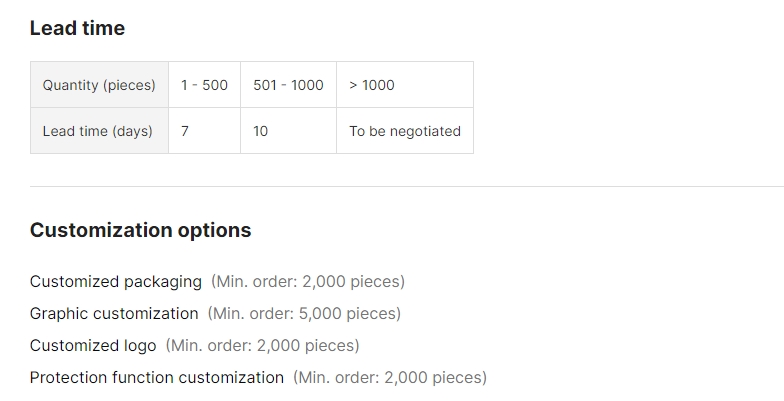Click Min. order beside Protection function customization
Image resolution: width=784 pixels, height=401 pixels.
(x=390, y=378)
